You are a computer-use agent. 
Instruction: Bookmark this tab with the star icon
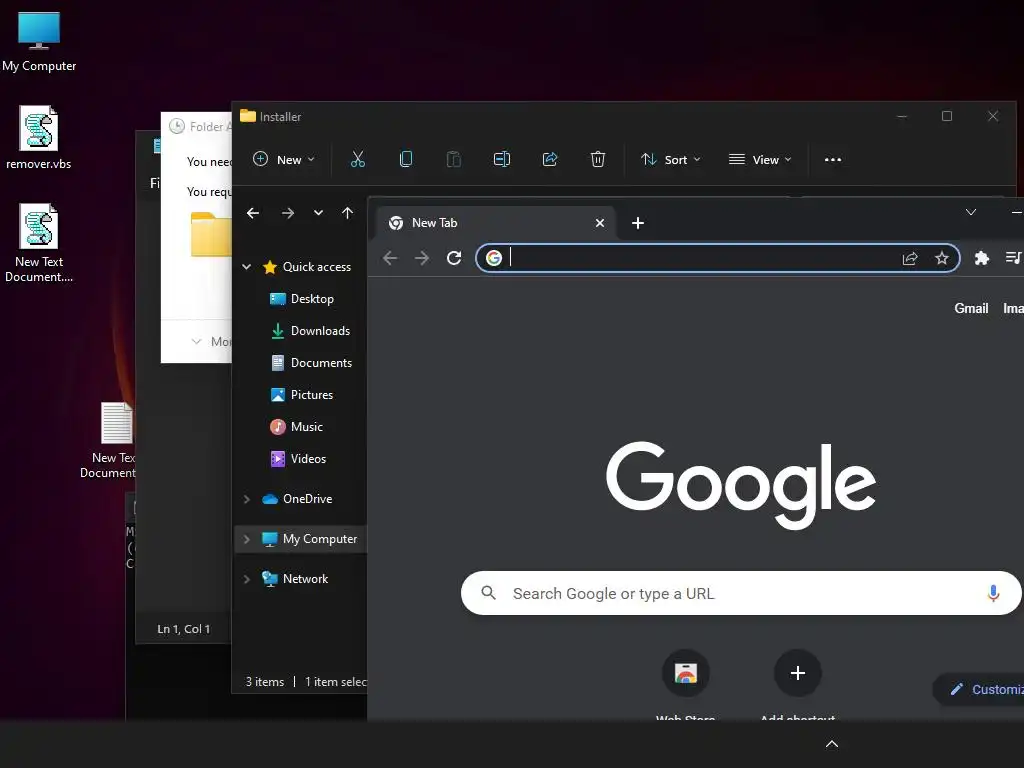tap(942, 258)
